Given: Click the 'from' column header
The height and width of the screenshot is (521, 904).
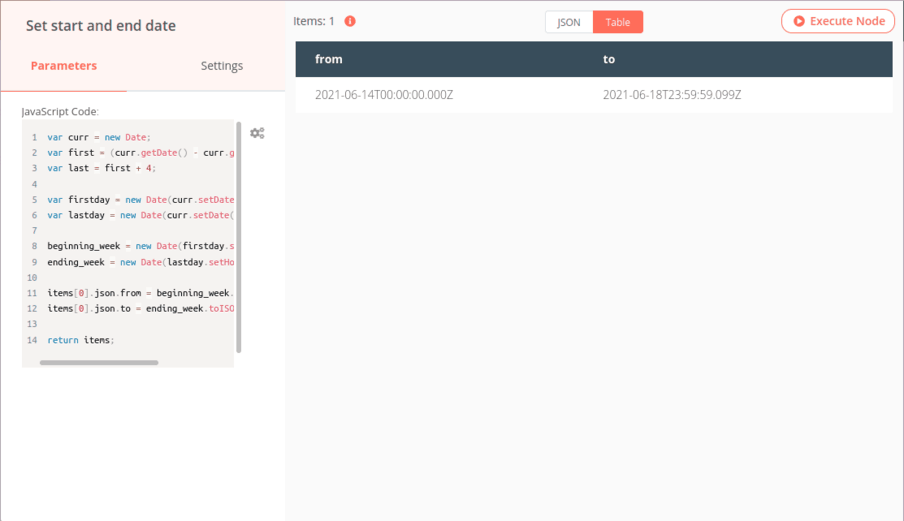Looking at the screenshot, I should click(329, 59).
